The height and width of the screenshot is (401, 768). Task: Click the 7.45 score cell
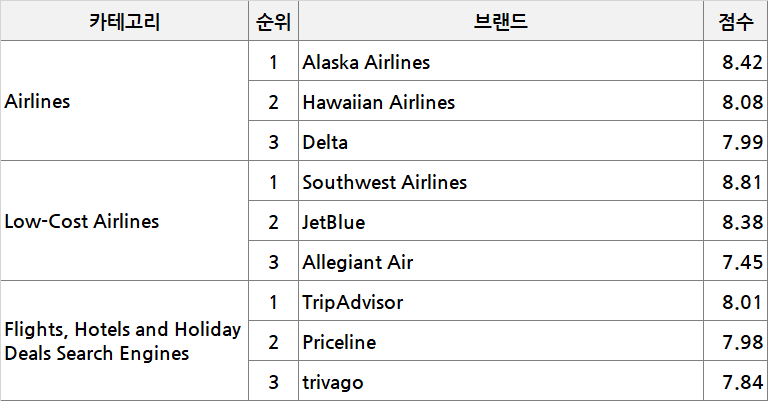pos(742,262)
